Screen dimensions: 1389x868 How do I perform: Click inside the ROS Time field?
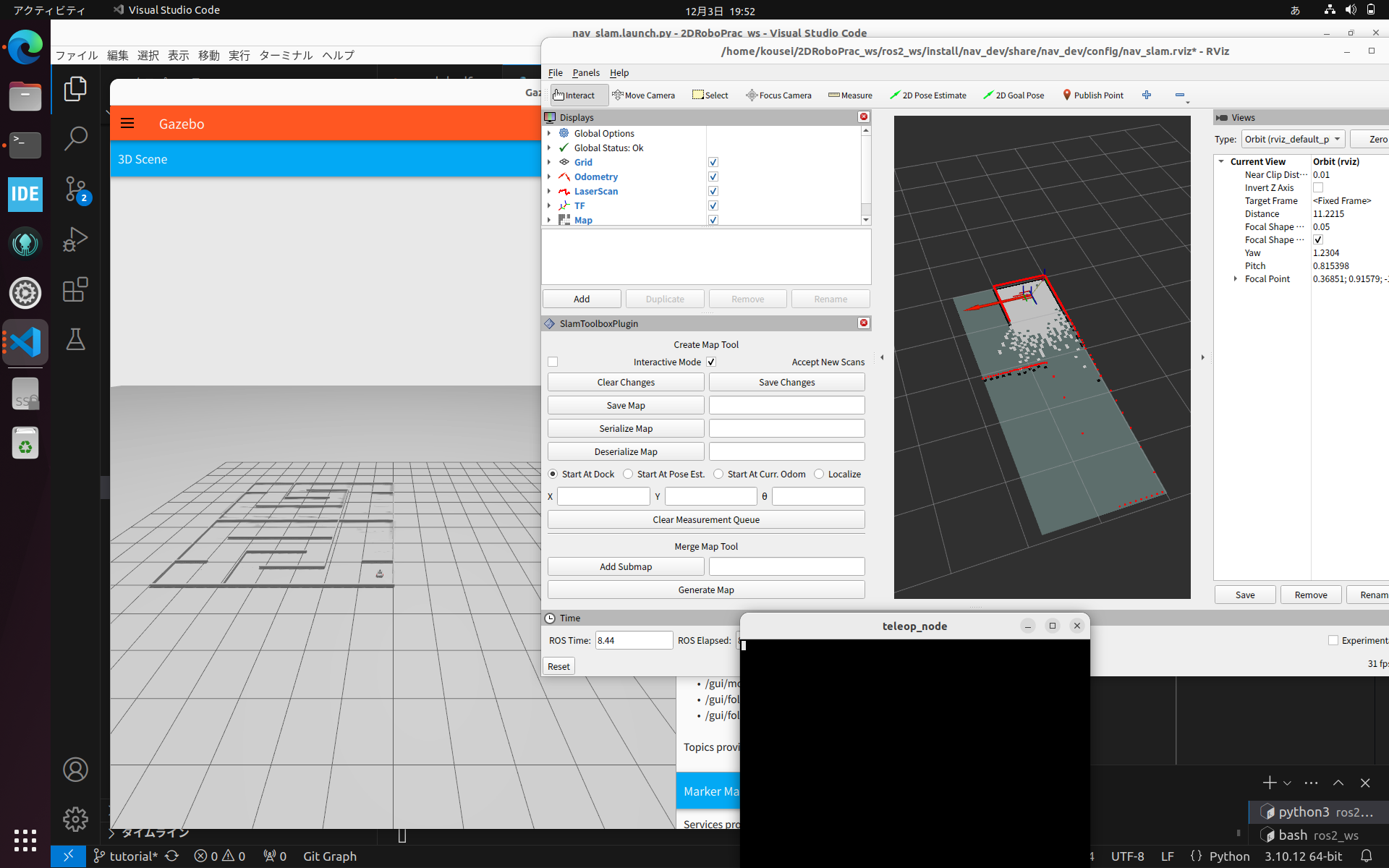coord(633,640)
